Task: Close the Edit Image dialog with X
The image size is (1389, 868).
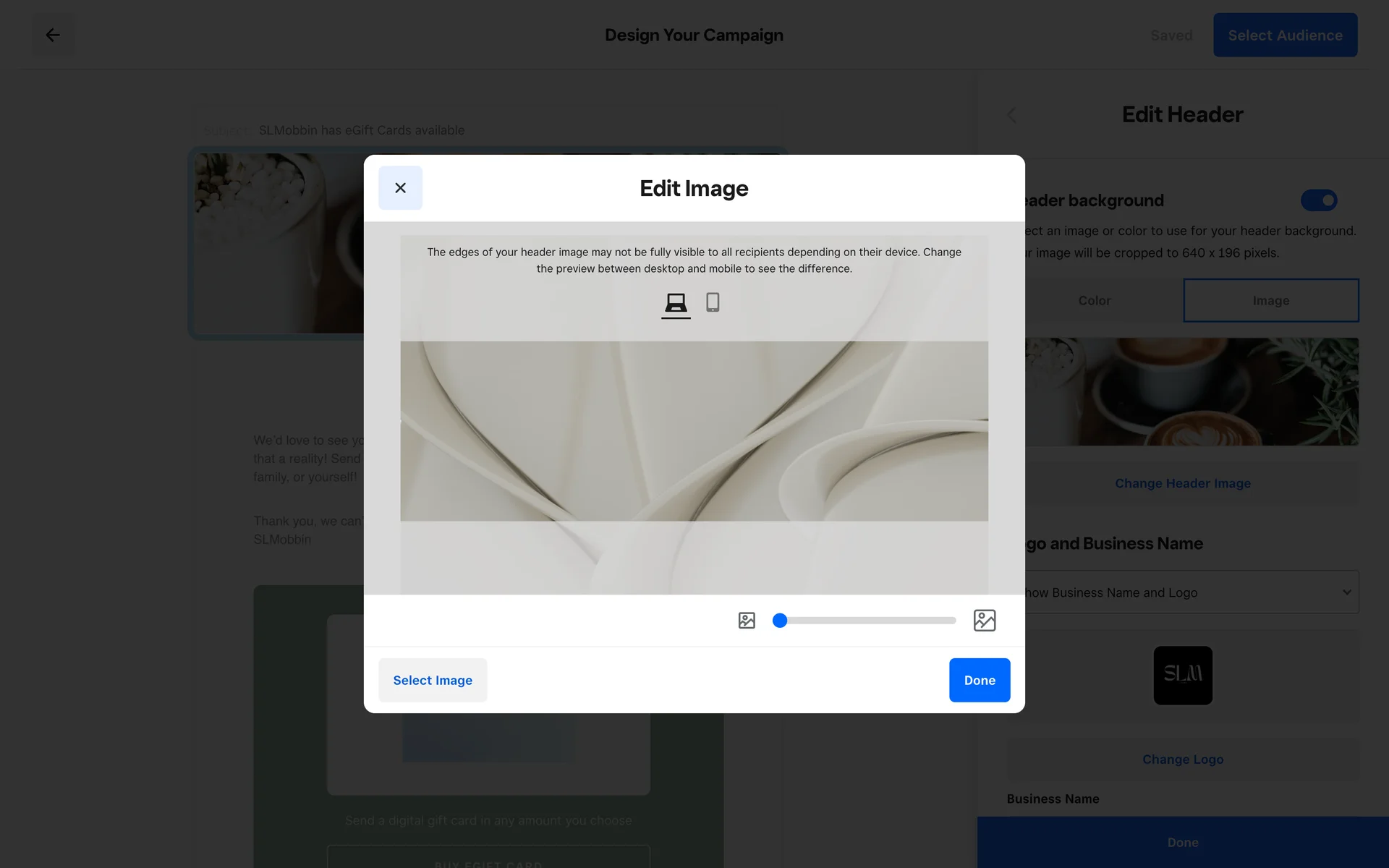Action: [x=400, y=188]
